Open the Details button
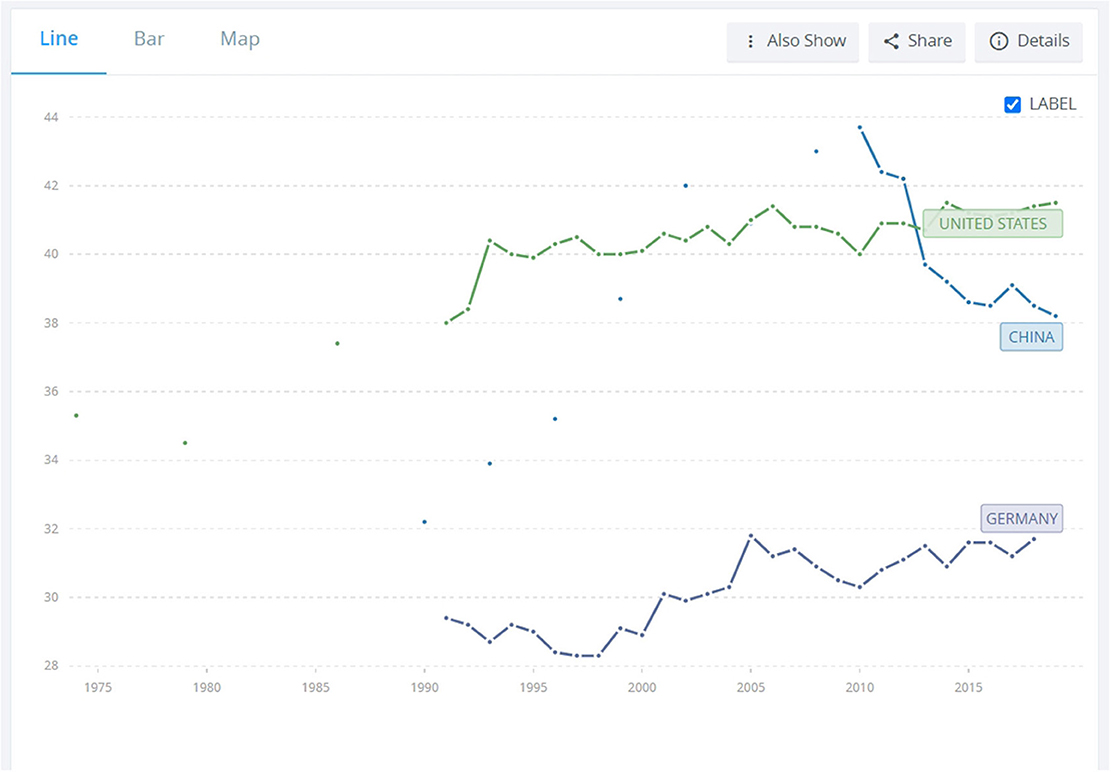This screenshot has width=1111, height=772. point(1029,42)
